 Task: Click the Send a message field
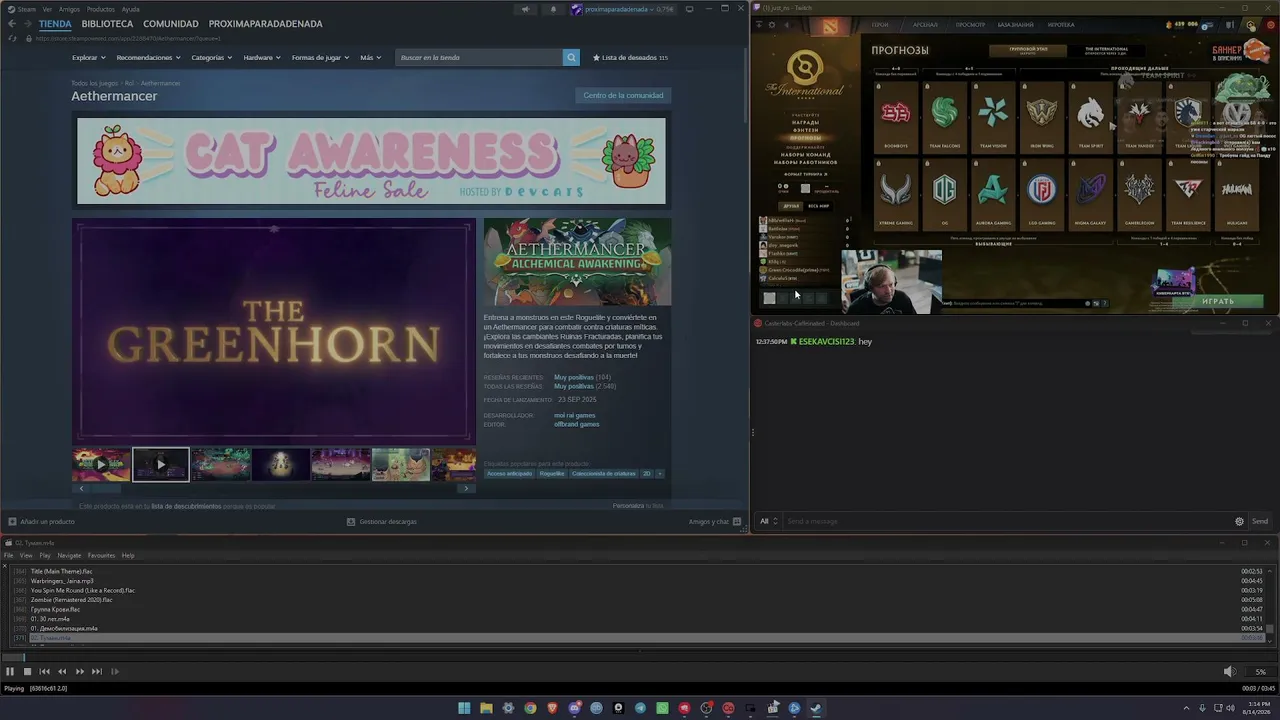click(x=1008, y=521)
